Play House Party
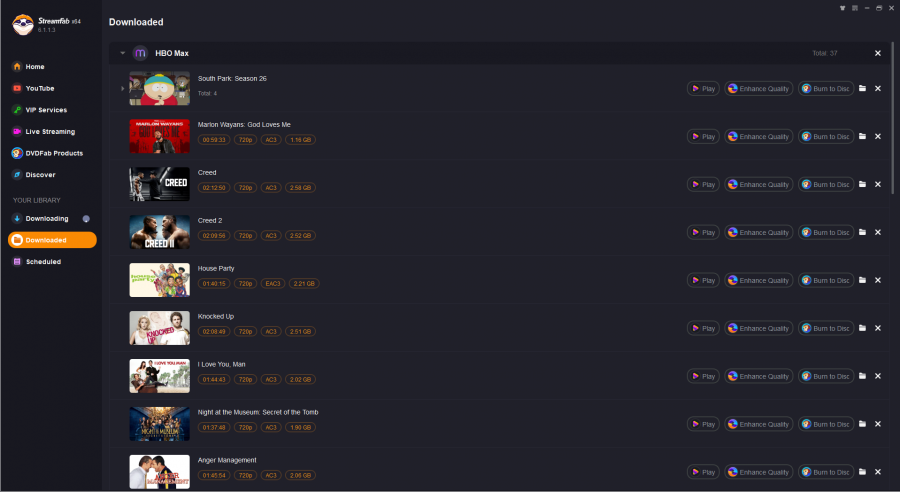This screenshot has width=900, height=492. click(703, 280)
